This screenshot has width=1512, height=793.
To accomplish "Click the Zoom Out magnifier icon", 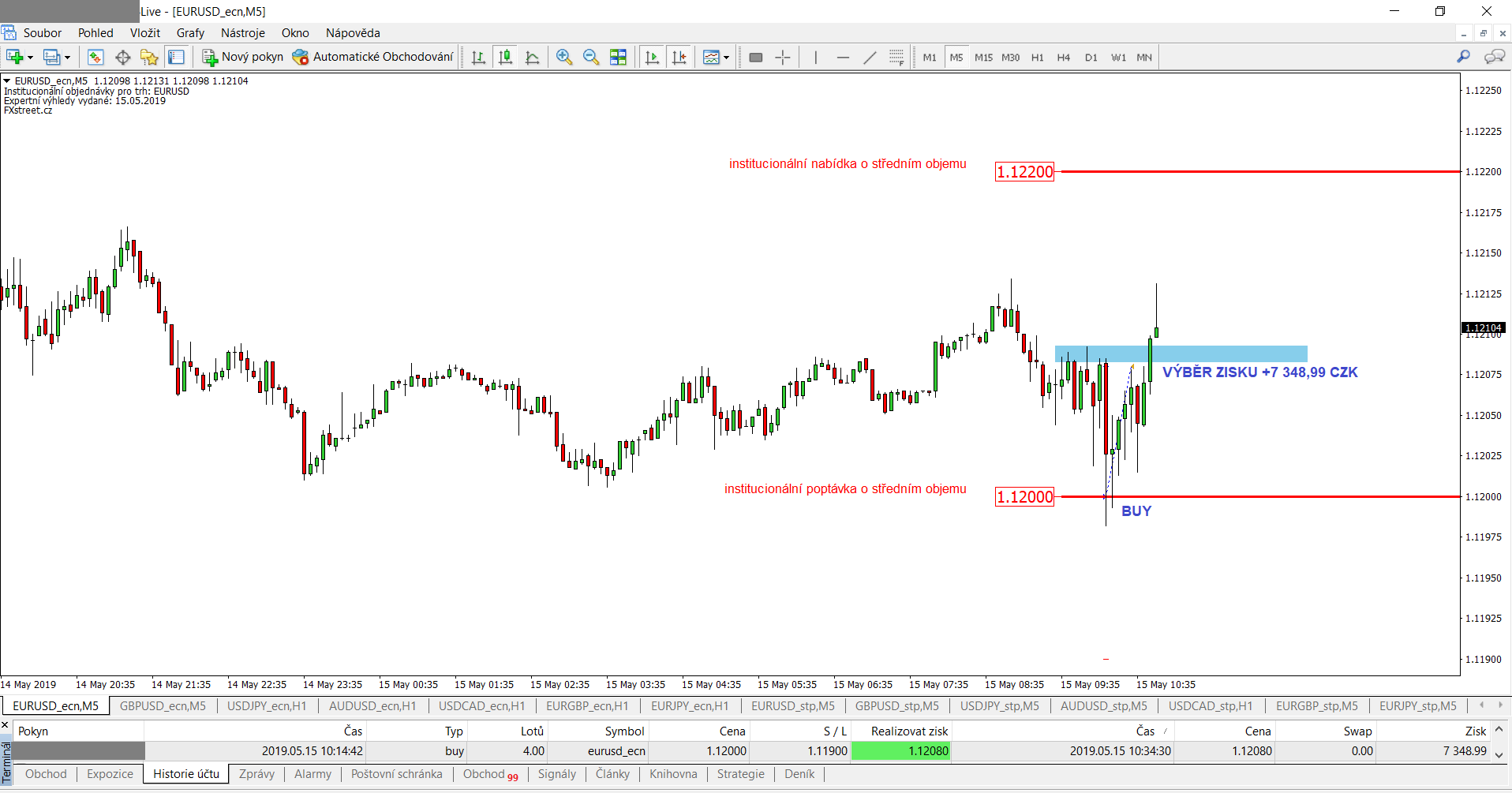I will 591,57.
